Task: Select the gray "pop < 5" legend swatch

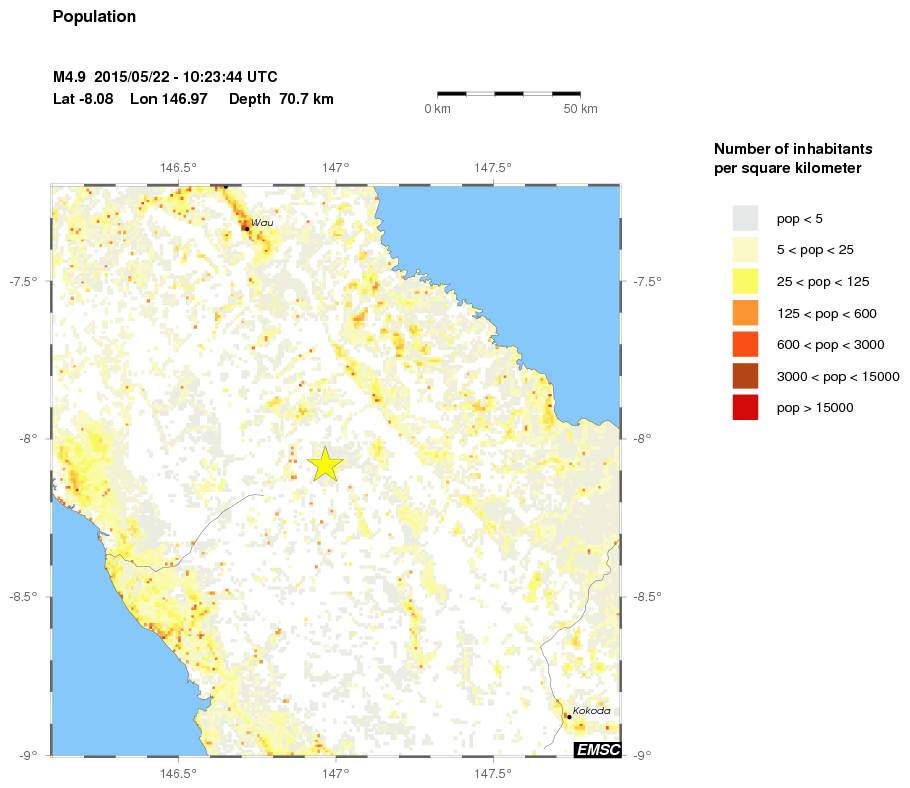Action: point(745,218)
